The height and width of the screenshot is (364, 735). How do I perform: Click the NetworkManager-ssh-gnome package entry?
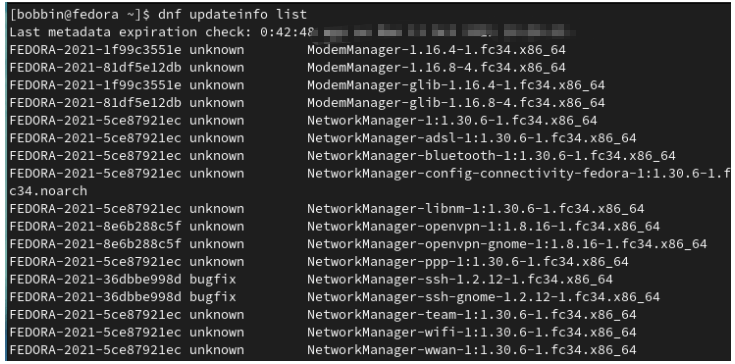[483, 297]
